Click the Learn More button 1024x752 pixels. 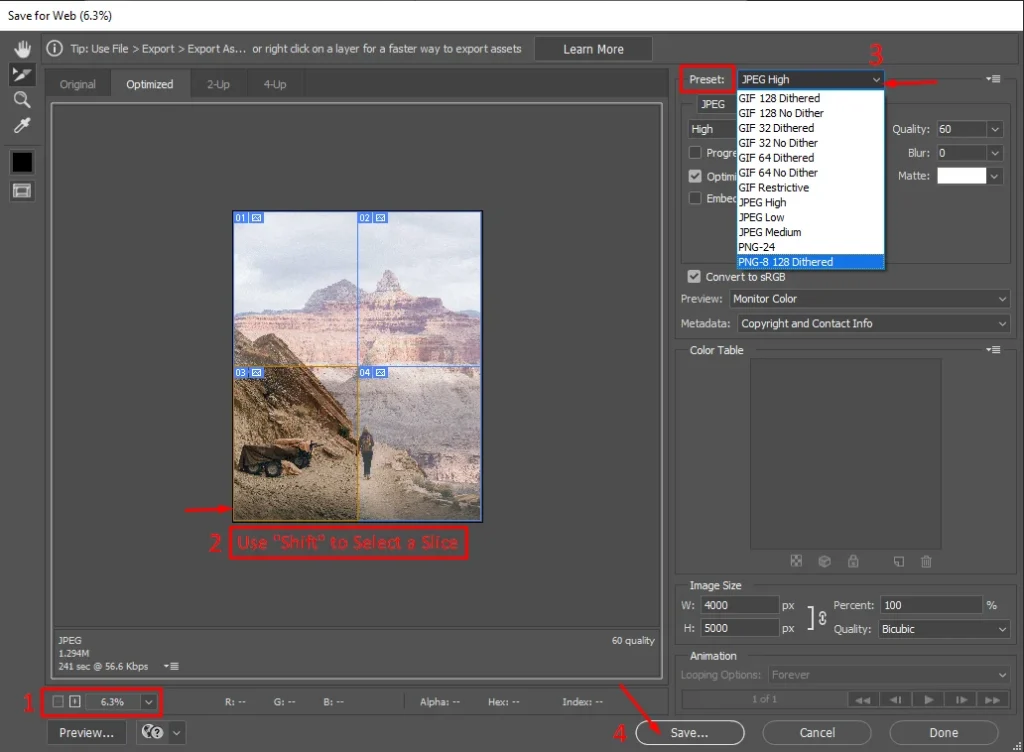point(593,49)
